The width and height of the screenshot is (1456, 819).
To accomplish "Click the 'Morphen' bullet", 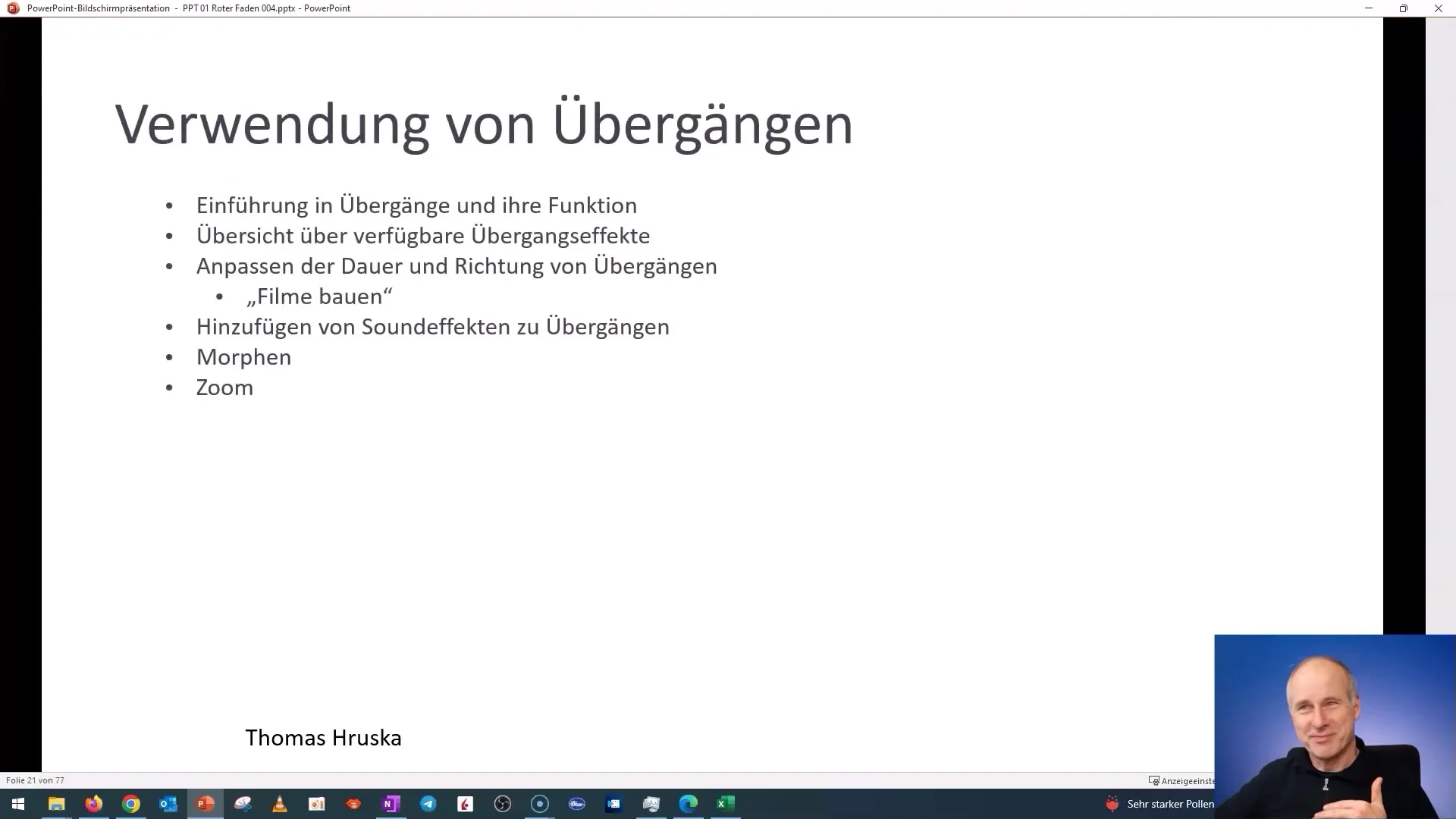I will (243, 357).
